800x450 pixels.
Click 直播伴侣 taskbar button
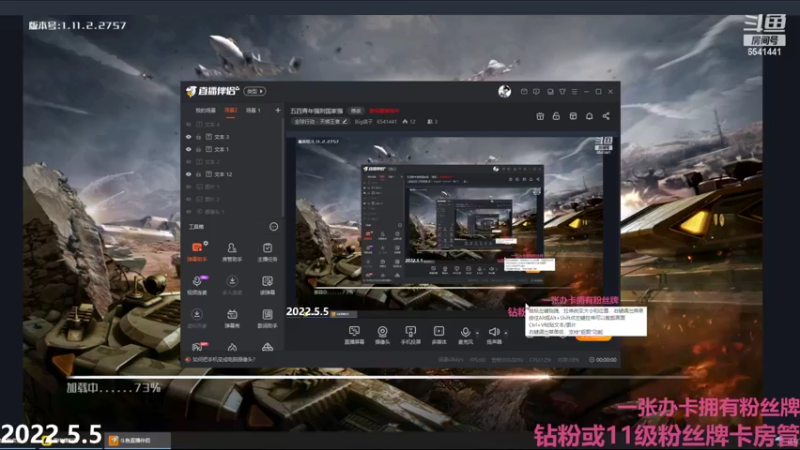tap(138, 440)
